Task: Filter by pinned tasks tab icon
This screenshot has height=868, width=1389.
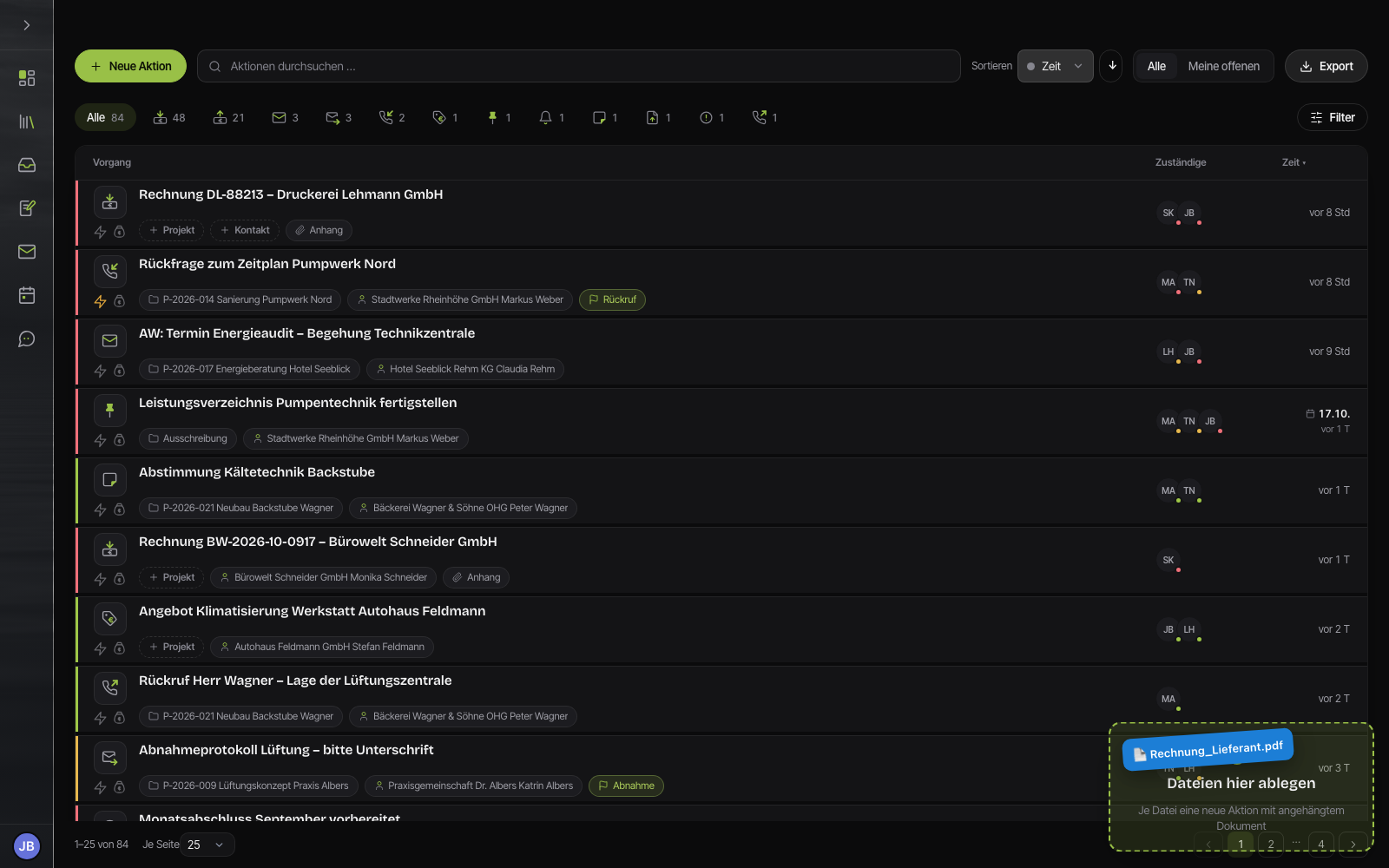Action: [498, 117]
